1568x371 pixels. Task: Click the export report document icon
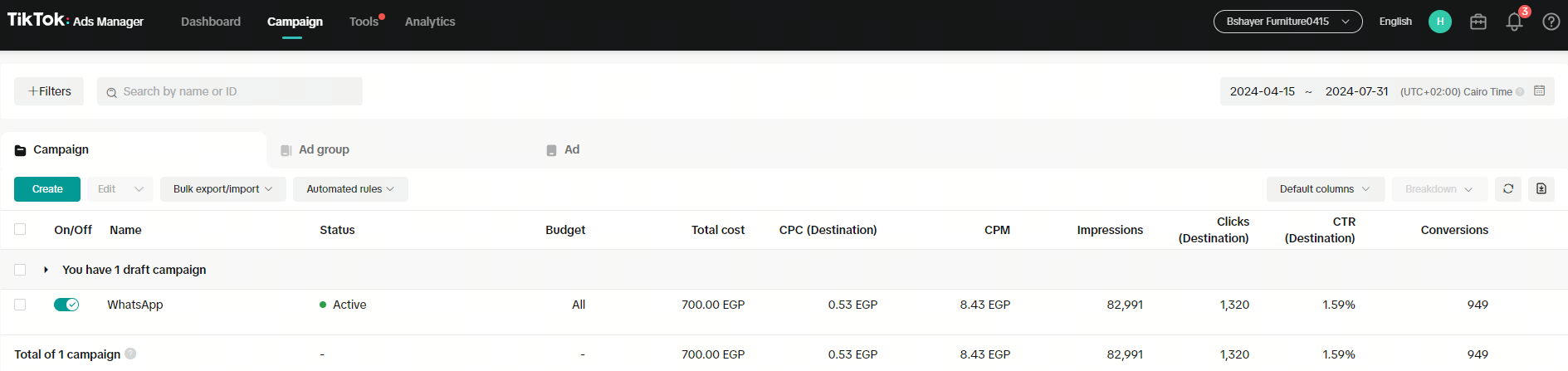coord(1541,189)
